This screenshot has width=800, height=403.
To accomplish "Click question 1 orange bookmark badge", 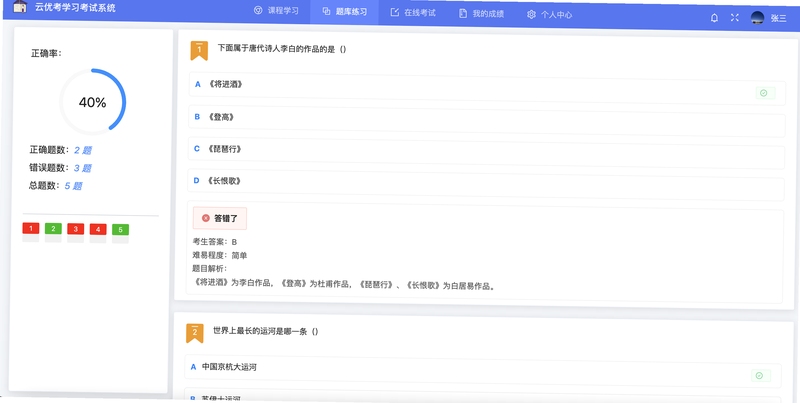I will [199, 51].
